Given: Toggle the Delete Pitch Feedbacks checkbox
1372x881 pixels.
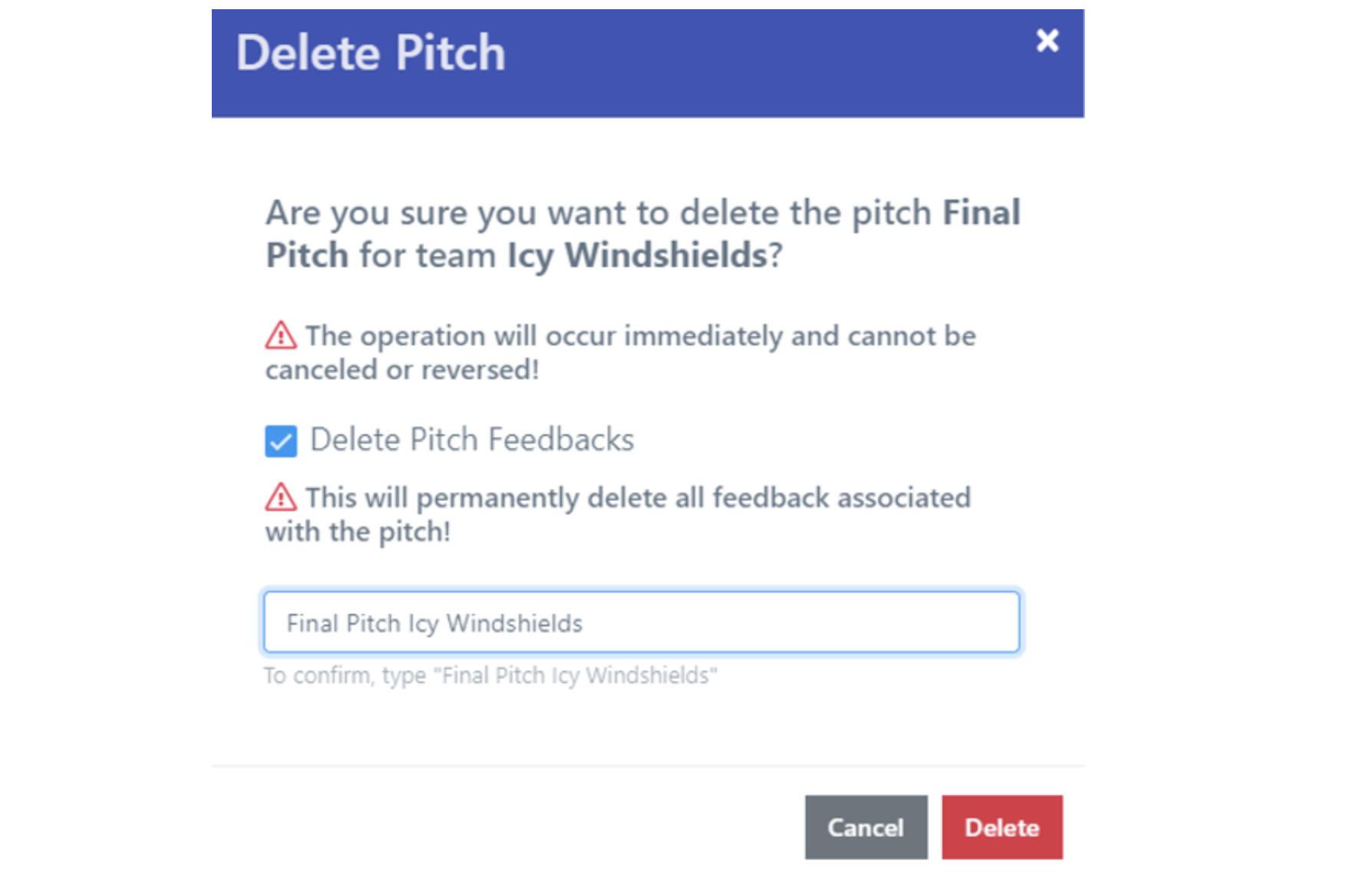Looking at the screenshot, I should pyautogui.click(x=281, y=441).
